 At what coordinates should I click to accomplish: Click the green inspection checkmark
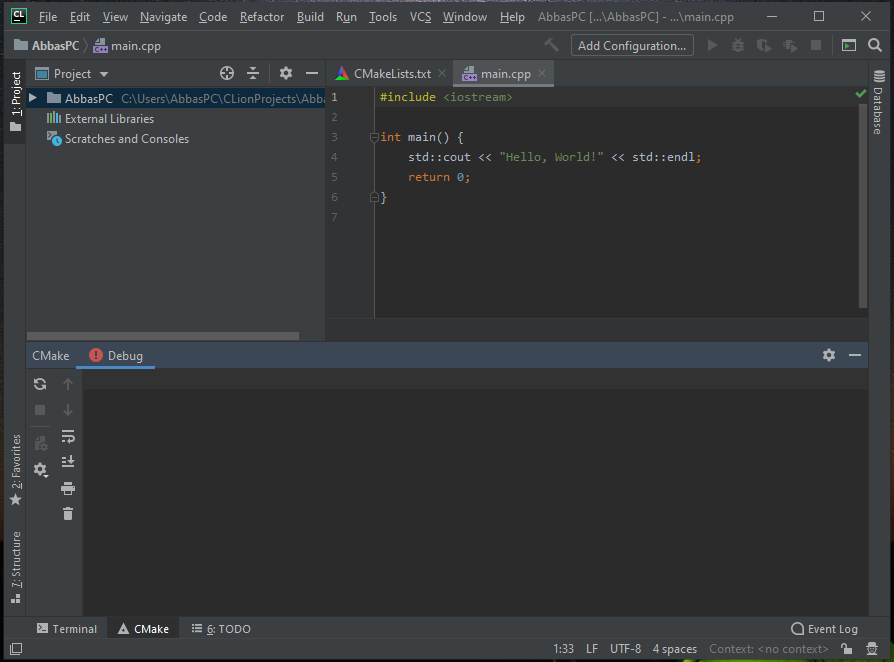(861, 94)
